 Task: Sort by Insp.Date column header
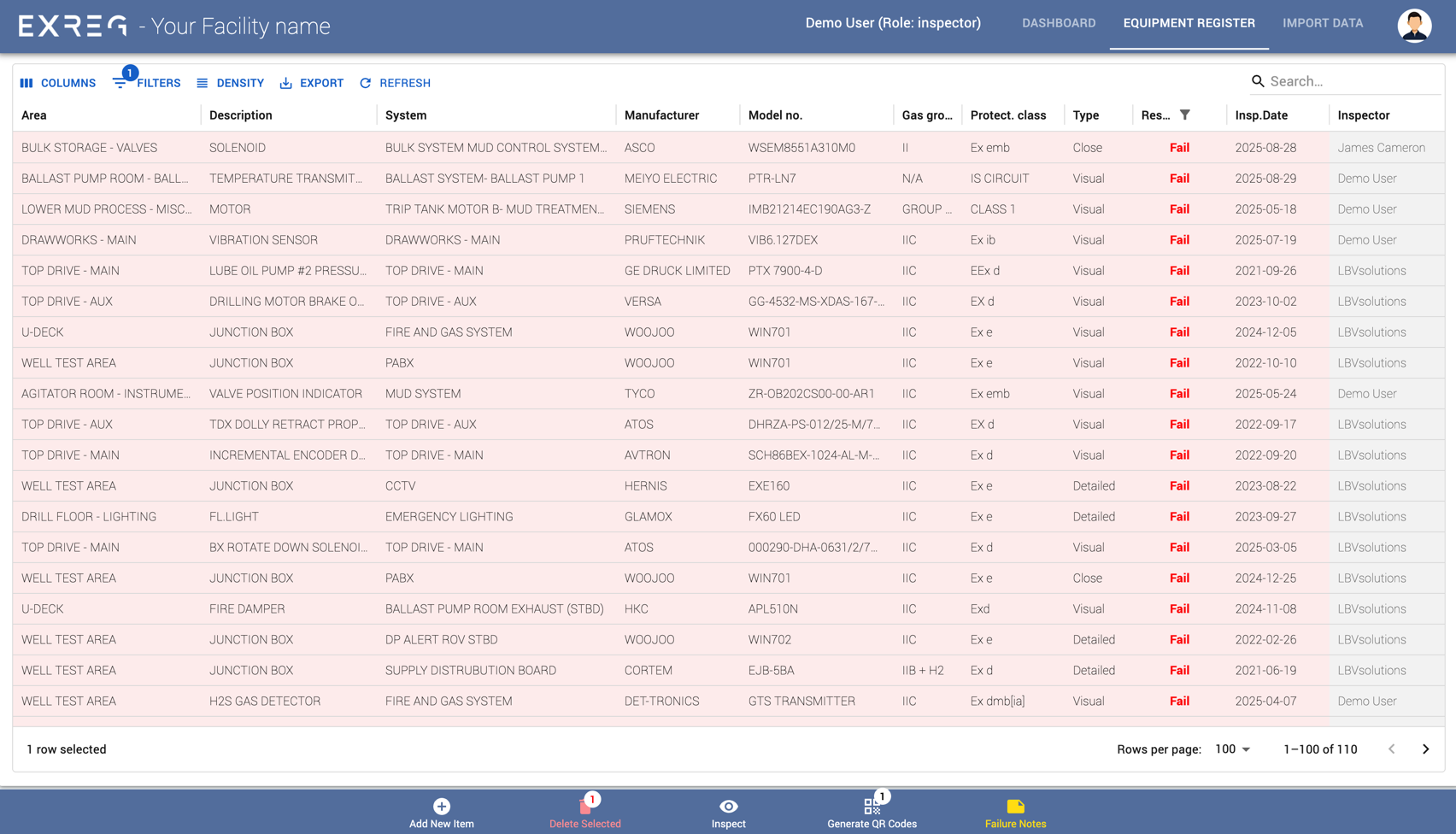(x=1261, y=115)
